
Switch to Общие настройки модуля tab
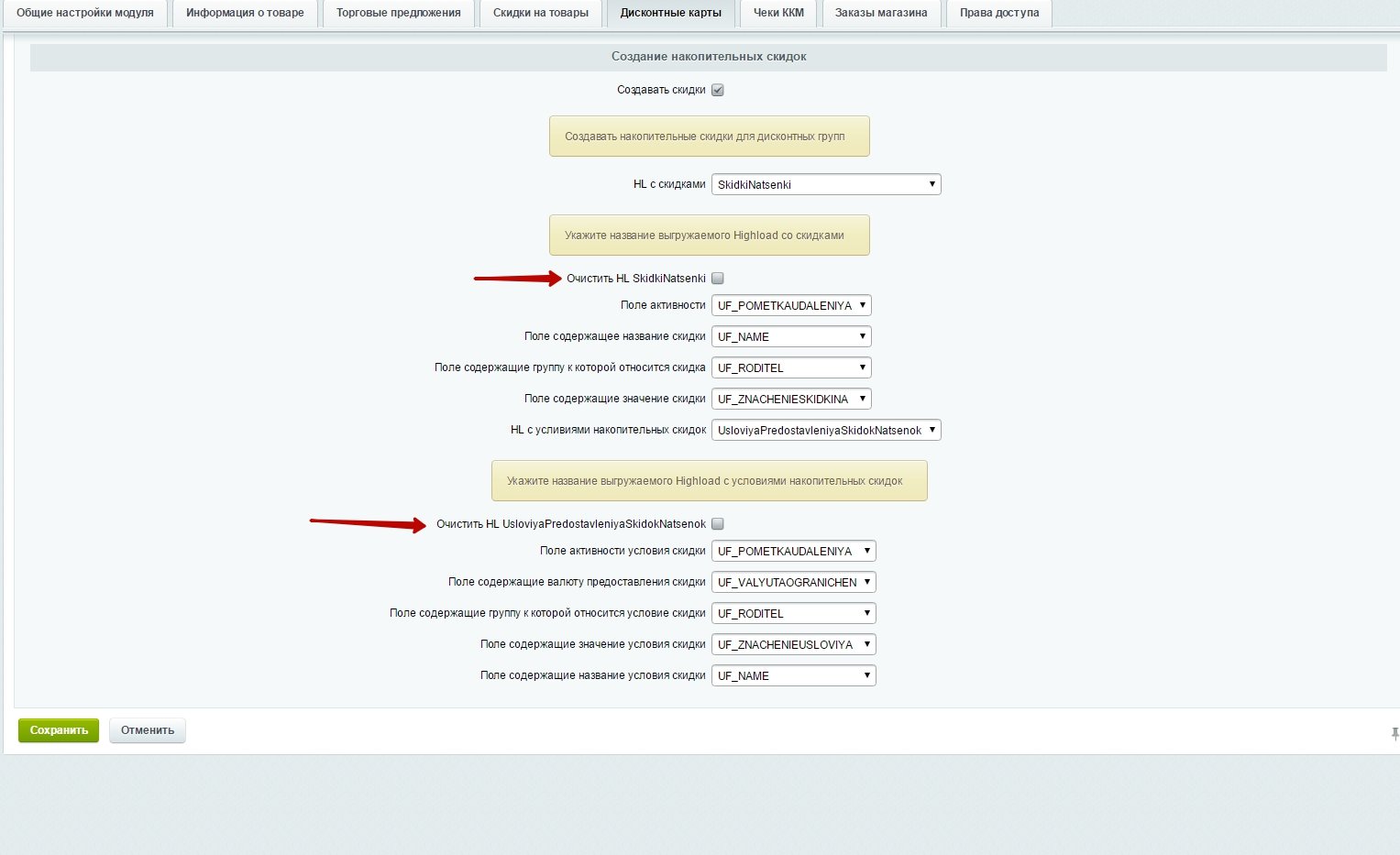point(85,13)
